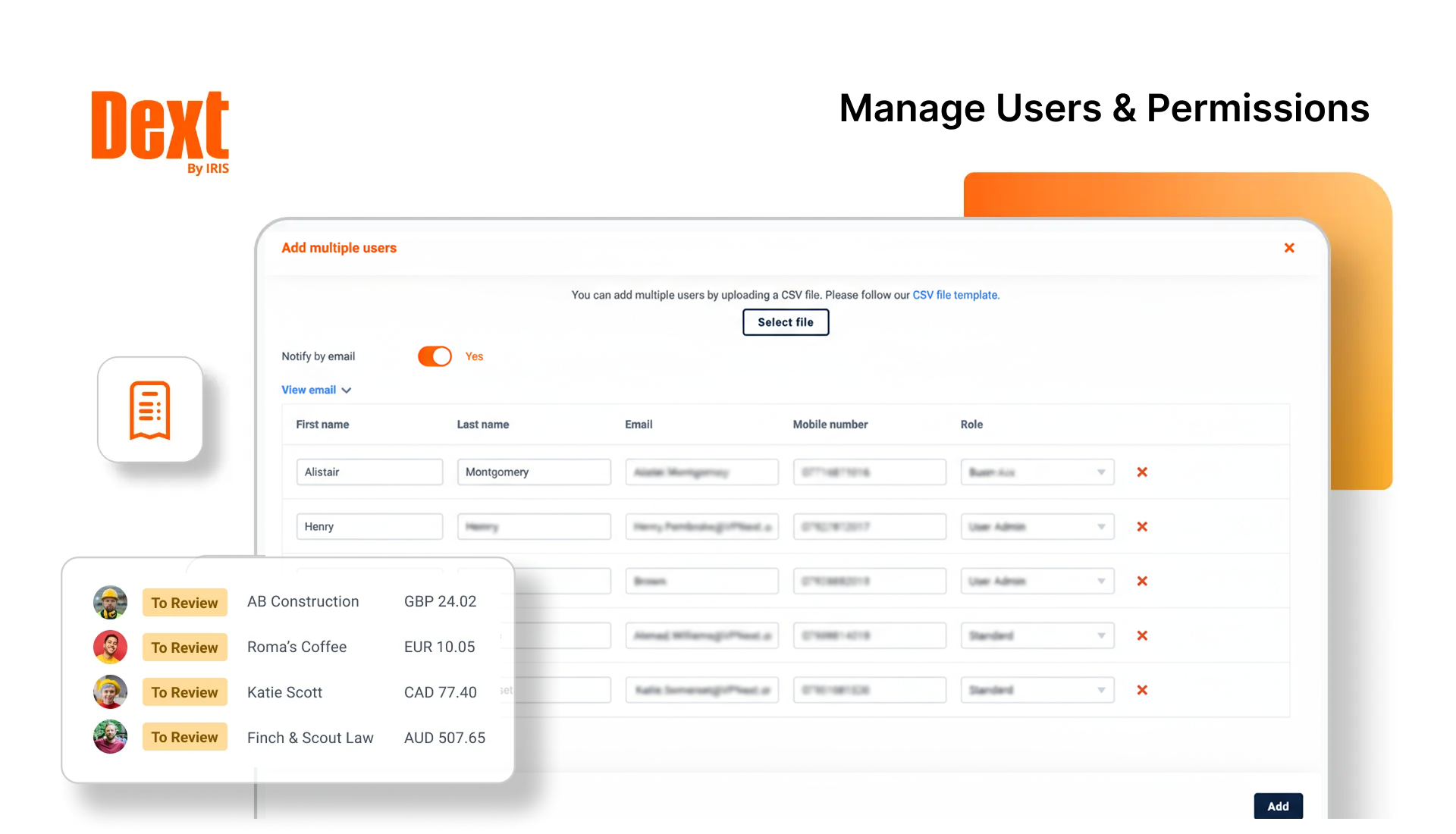1456x834 pixels.
Task: Remove the third user row
Action: pyautogui.click(x=1141, y=582)
